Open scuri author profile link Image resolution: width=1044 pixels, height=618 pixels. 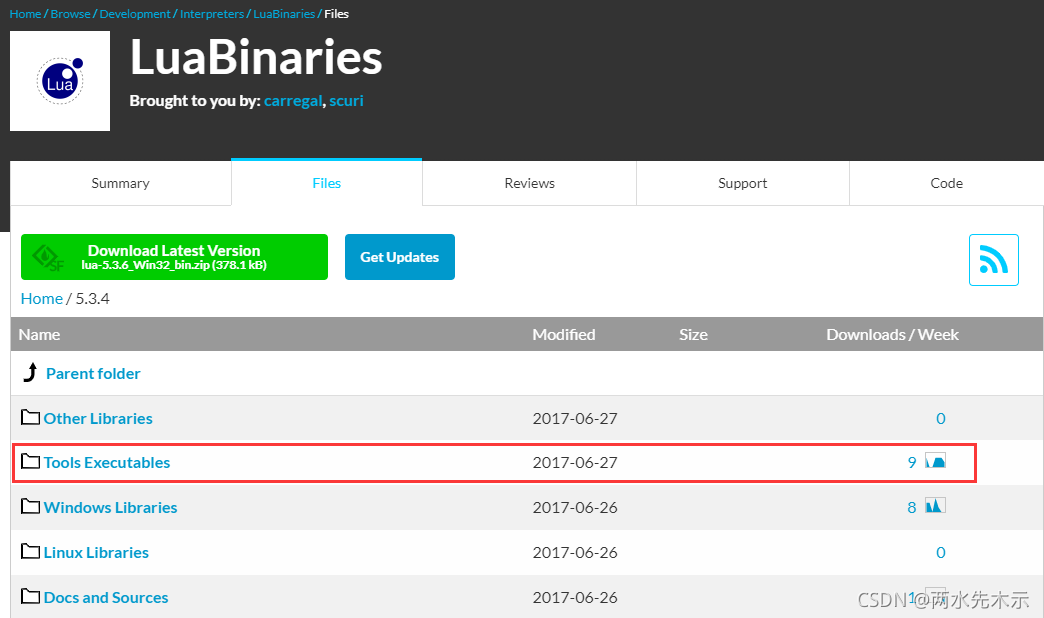346,101
